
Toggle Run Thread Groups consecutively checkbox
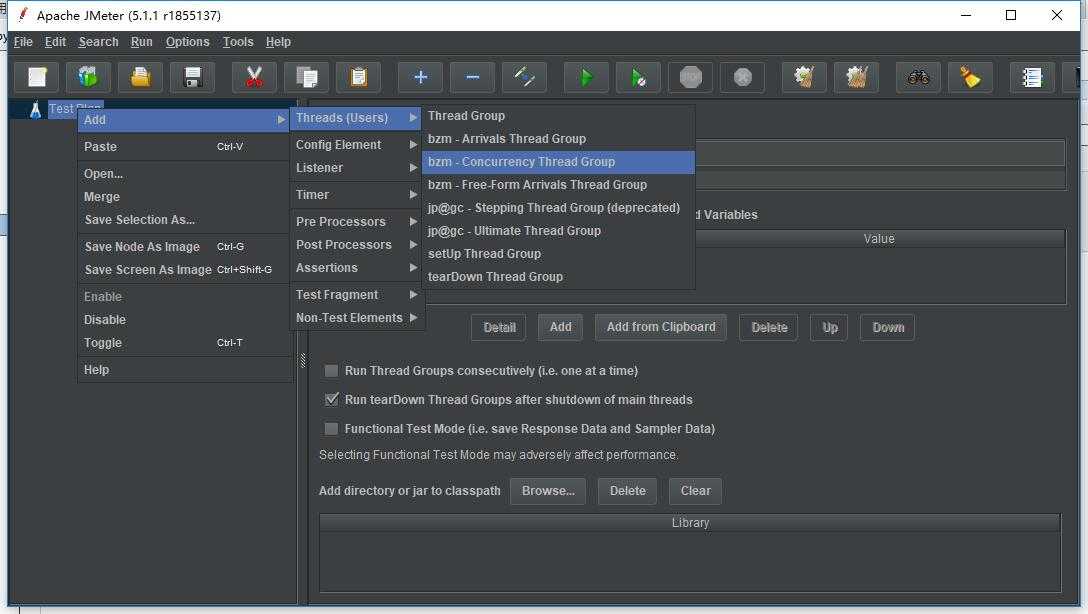[332, 370]
